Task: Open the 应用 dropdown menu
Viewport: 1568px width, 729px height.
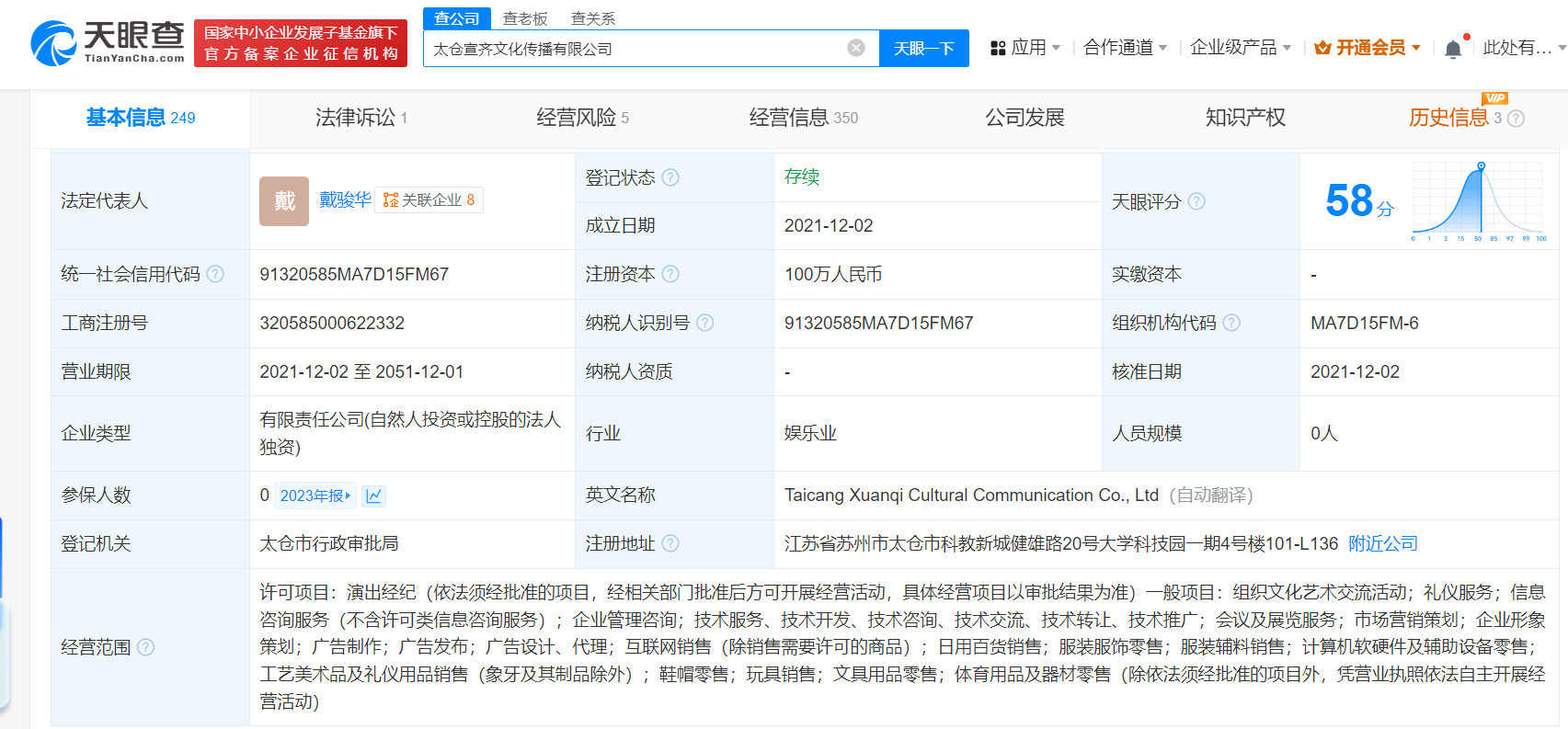Action: click(1025, 48)
